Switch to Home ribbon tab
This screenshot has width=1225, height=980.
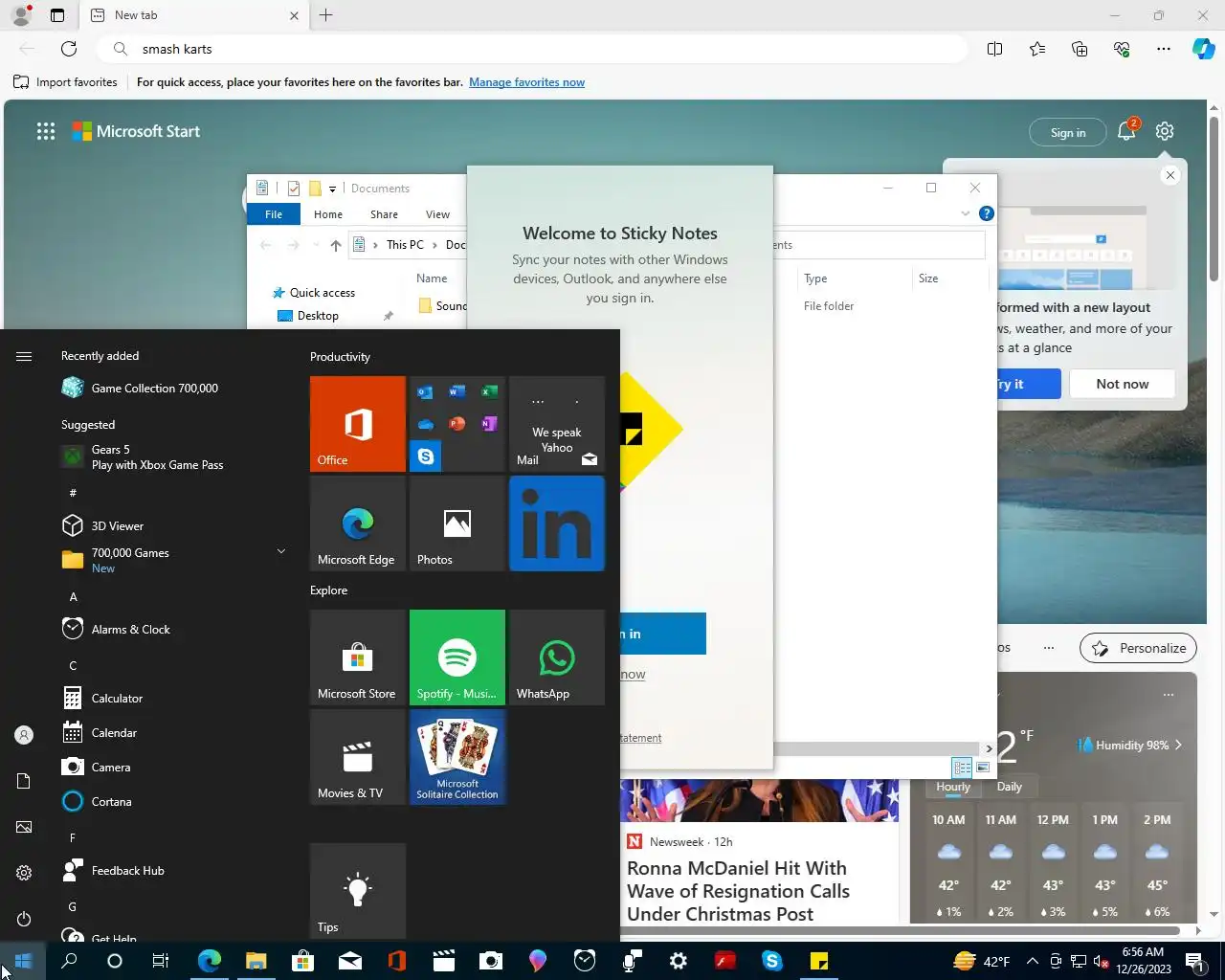(328, 214)
